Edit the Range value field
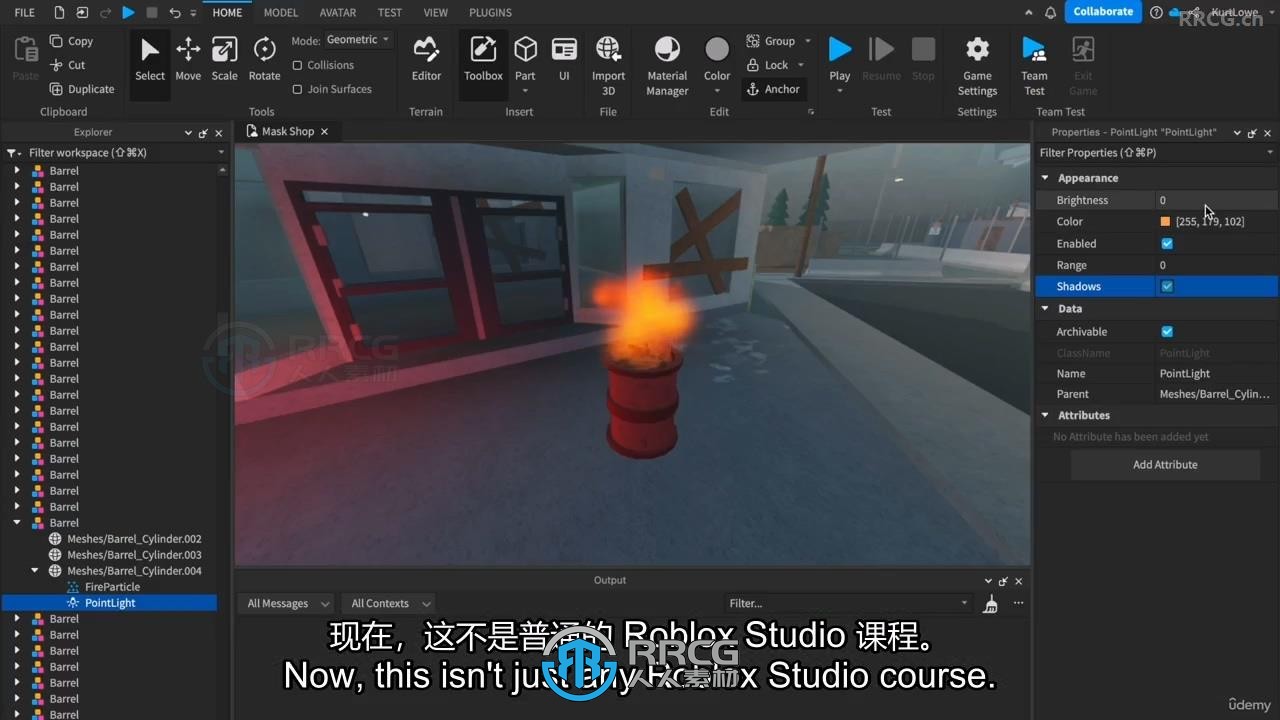This screenshot has height=720, width=1280. (1216, 265)
